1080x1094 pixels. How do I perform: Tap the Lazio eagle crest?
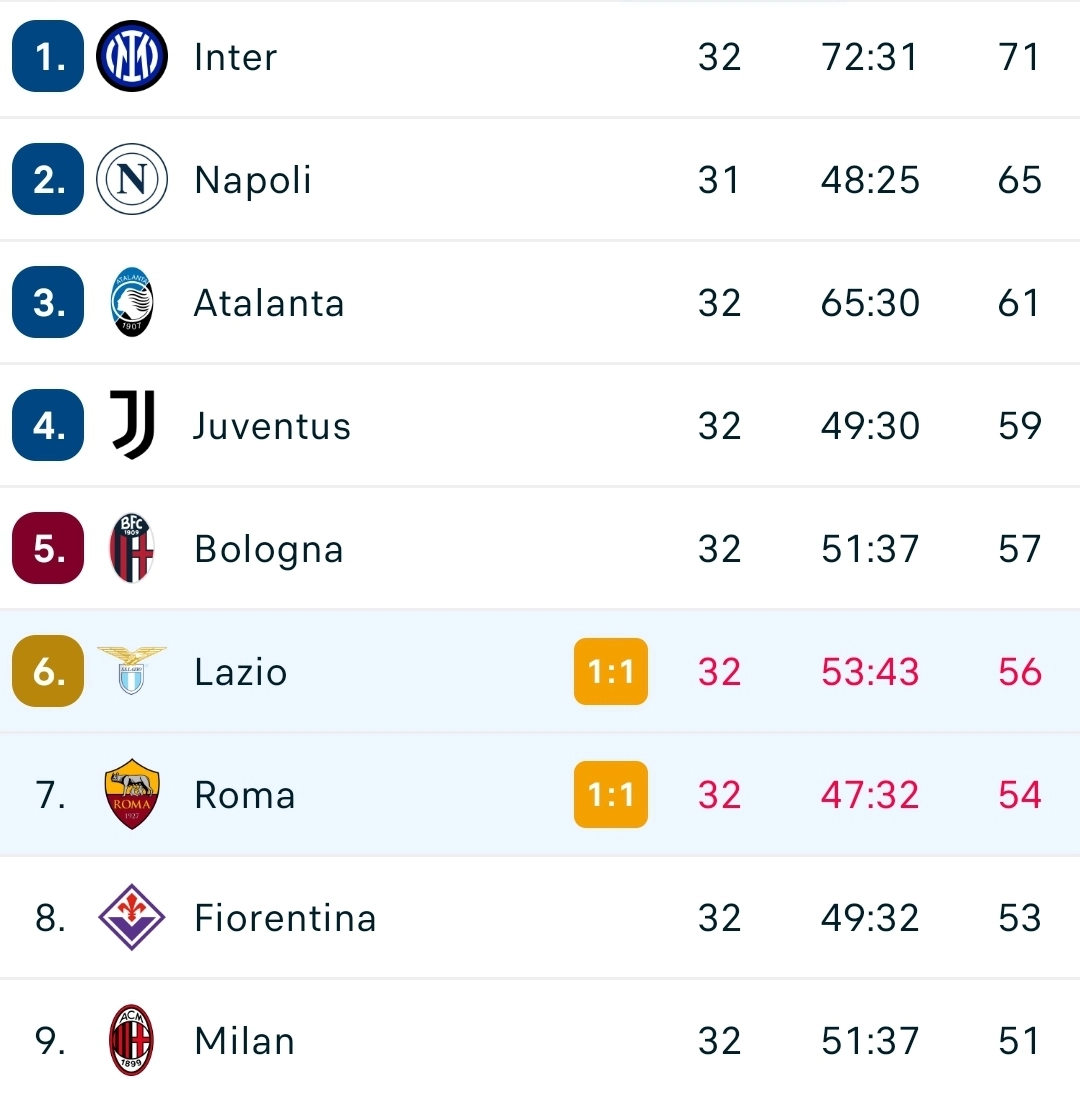pos(131,670)
